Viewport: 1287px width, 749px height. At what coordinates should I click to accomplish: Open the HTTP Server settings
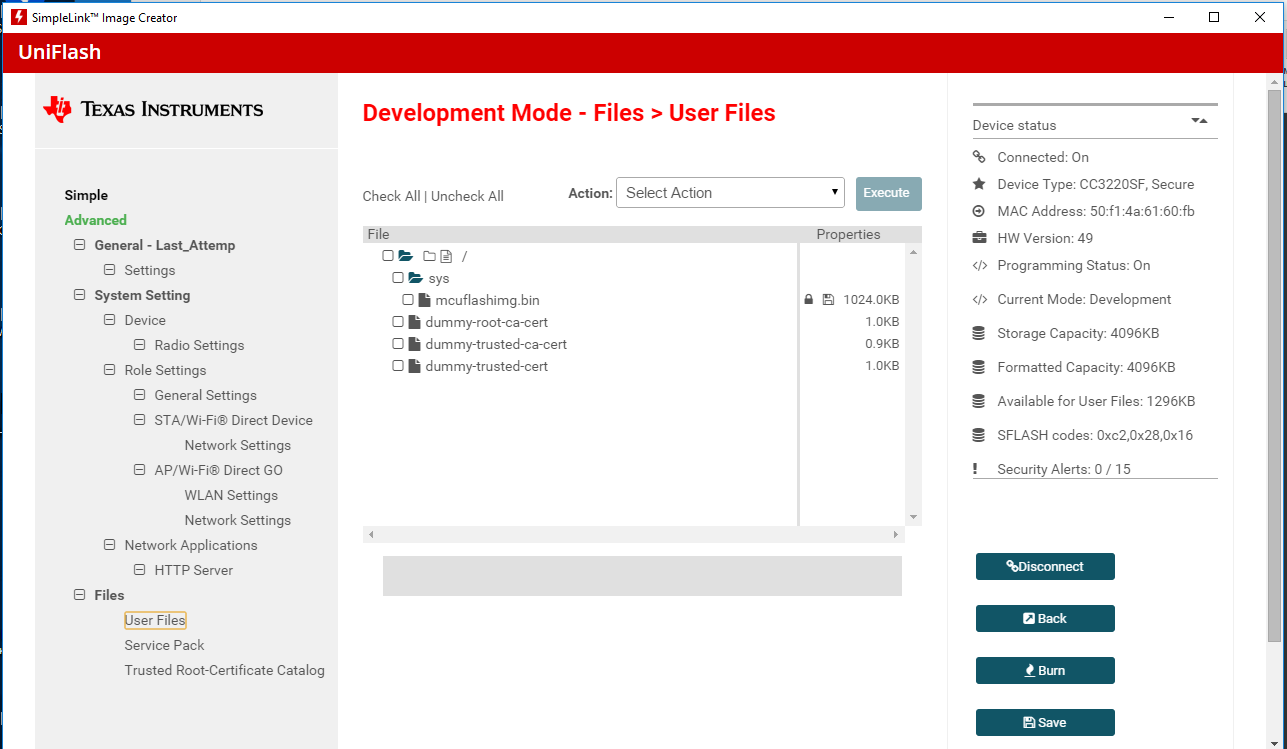point(194,570)
